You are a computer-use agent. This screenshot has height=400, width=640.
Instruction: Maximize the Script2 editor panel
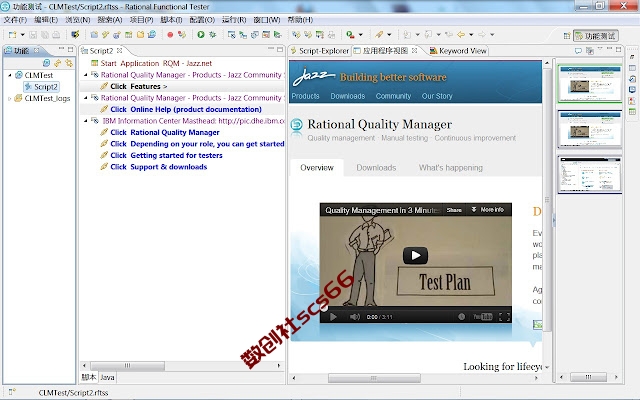[x=280, y=49]
